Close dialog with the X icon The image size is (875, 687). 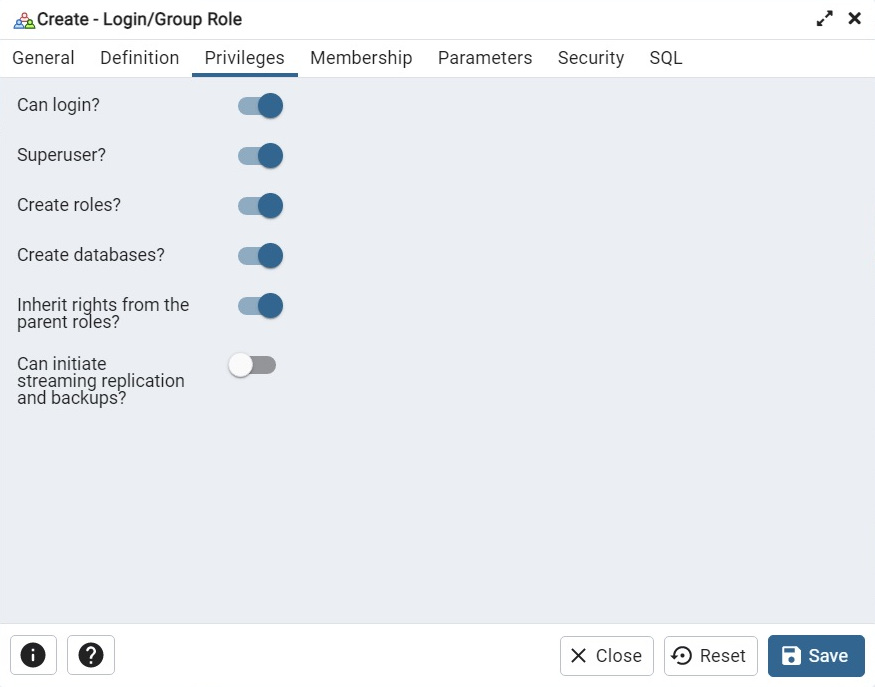pyautogui.click(x=854, y=18)
